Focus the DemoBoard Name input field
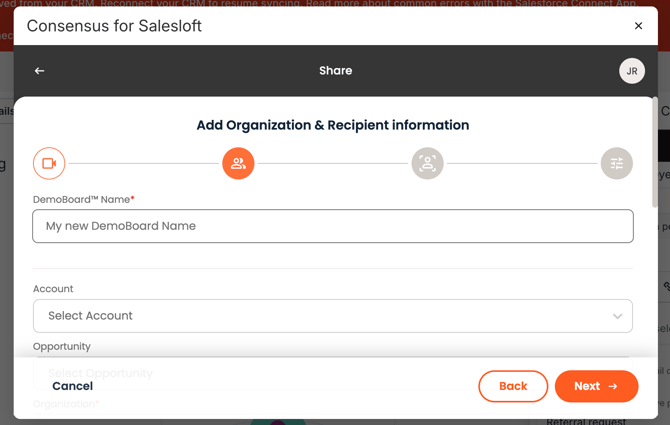The width and height of the screenshot is (670, 425). [332, 226]
